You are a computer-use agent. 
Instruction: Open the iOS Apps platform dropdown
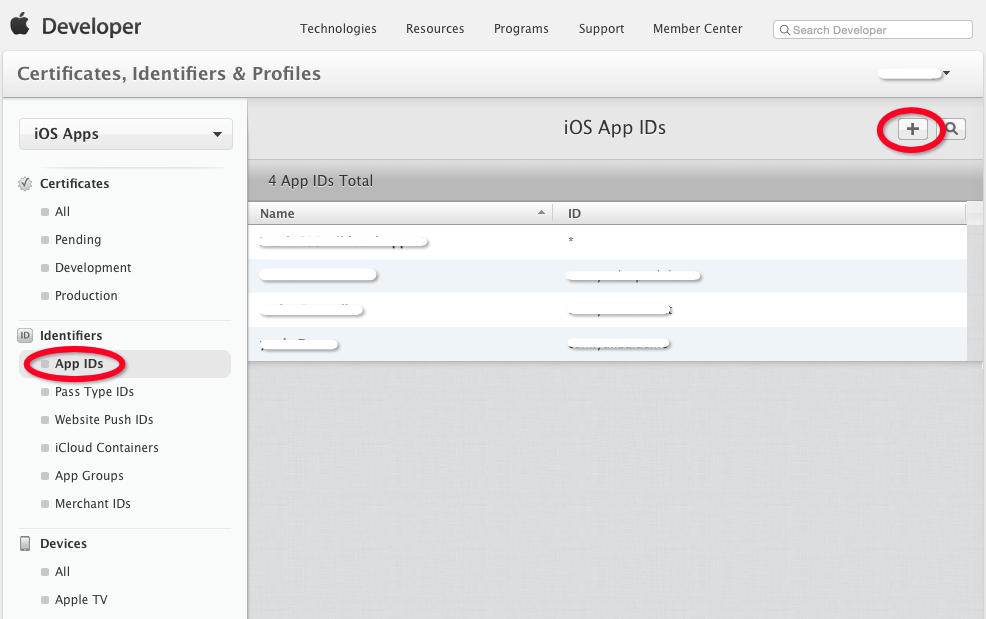click(126, 134)
